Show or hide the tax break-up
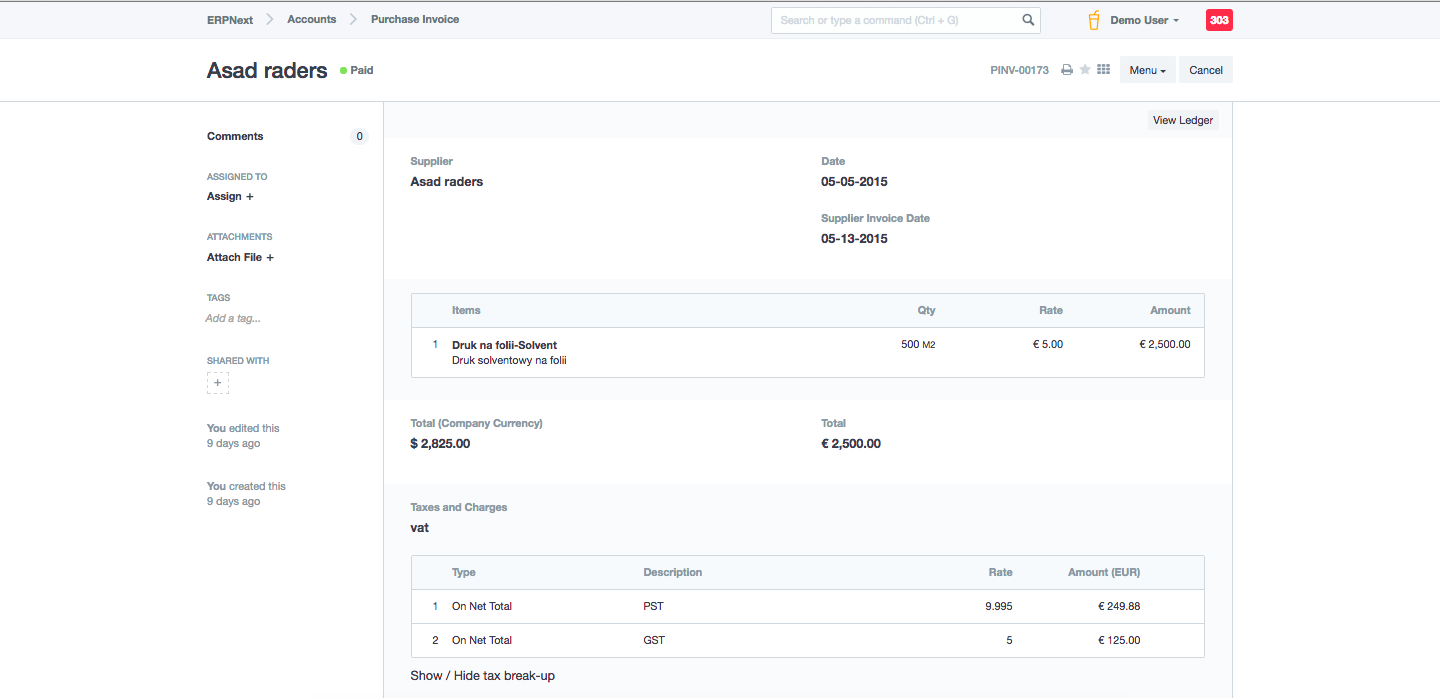Image resolution: width=1440 pixels, height=698 pixels. [482, 676]
